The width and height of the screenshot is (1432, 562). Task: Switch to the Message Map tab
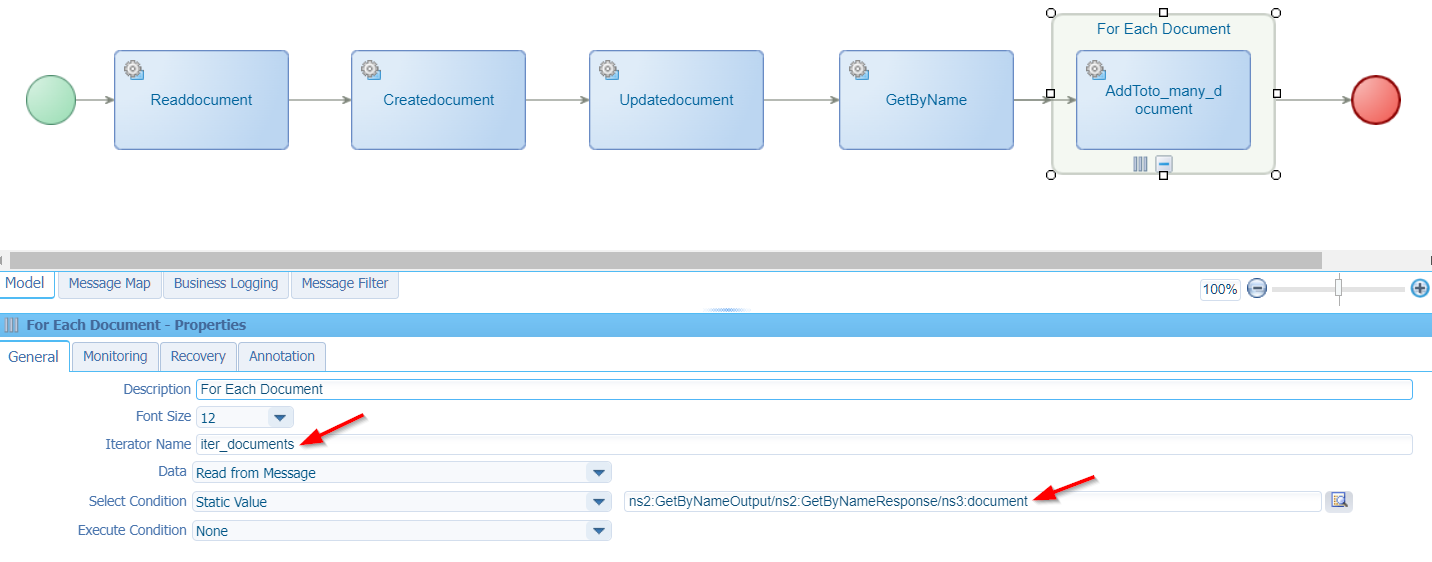pos(109,284)
